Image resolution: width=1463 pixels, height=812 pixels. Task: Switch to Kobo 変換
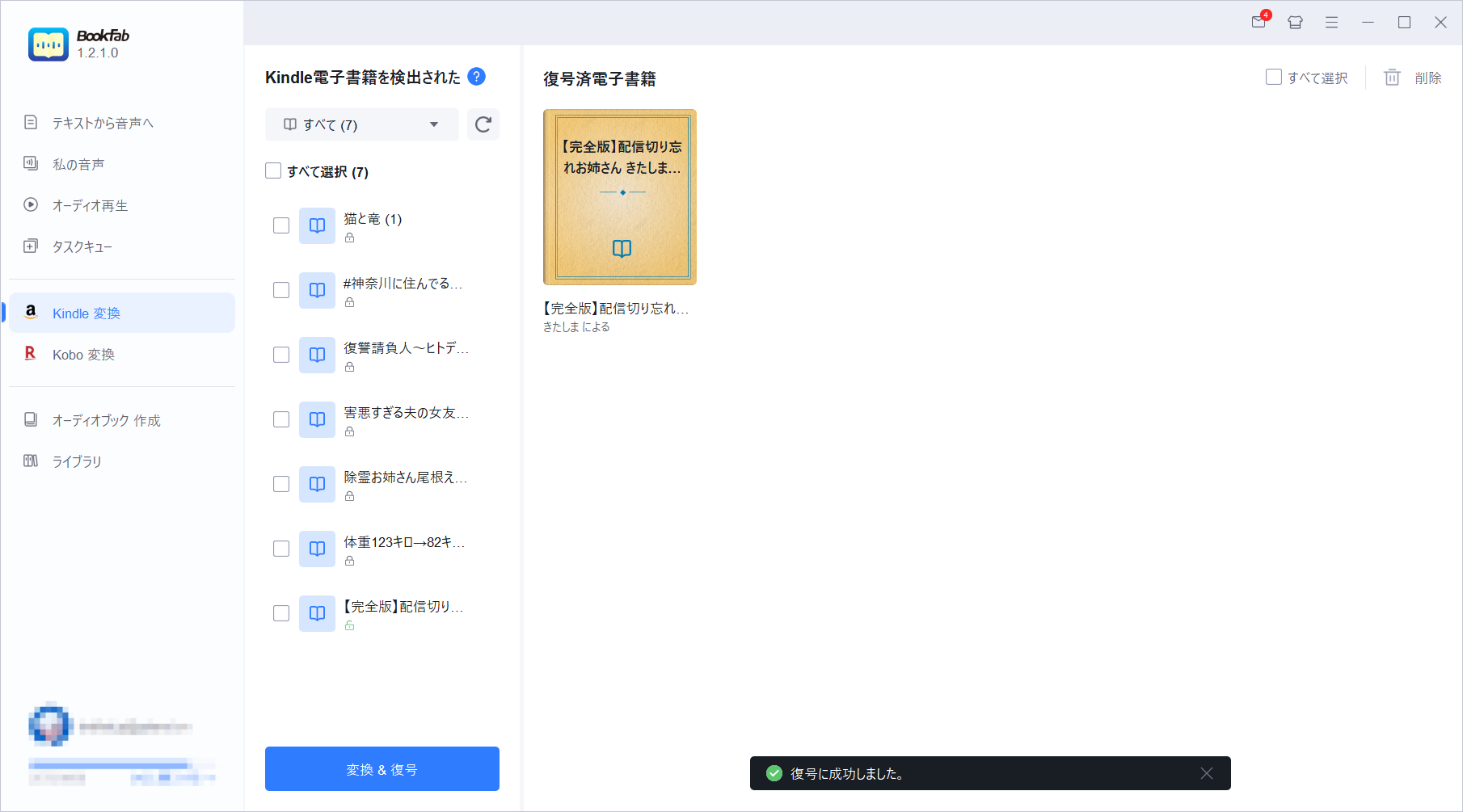click(83, 354)
